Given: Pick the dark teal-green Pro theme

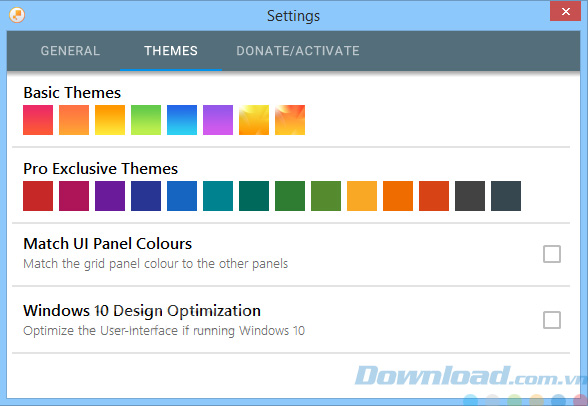Looking at the screenshot, I should [254, 196].
